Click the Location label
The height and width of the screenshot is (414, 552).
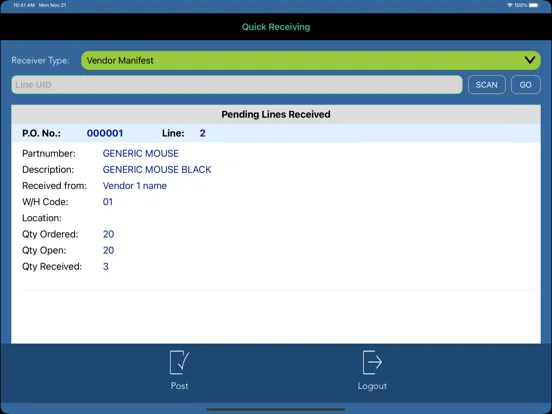pyautogui.click(x=42, y=218)
